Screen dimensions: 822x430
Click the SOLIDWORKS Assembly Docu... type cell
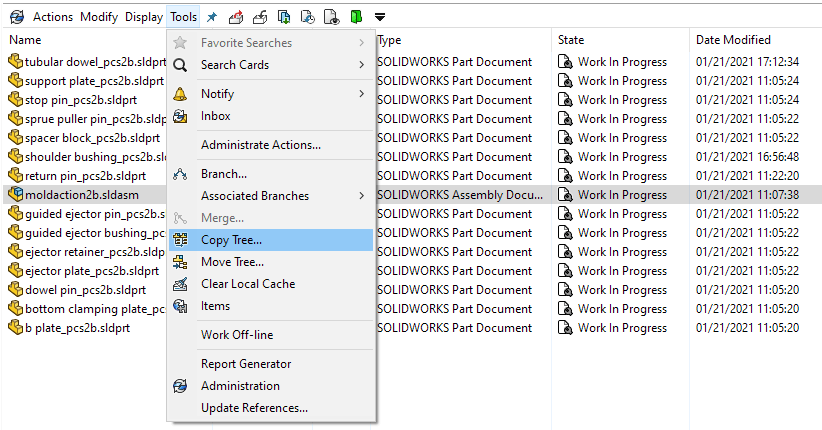pyautogui.click(x=460, y=195)
